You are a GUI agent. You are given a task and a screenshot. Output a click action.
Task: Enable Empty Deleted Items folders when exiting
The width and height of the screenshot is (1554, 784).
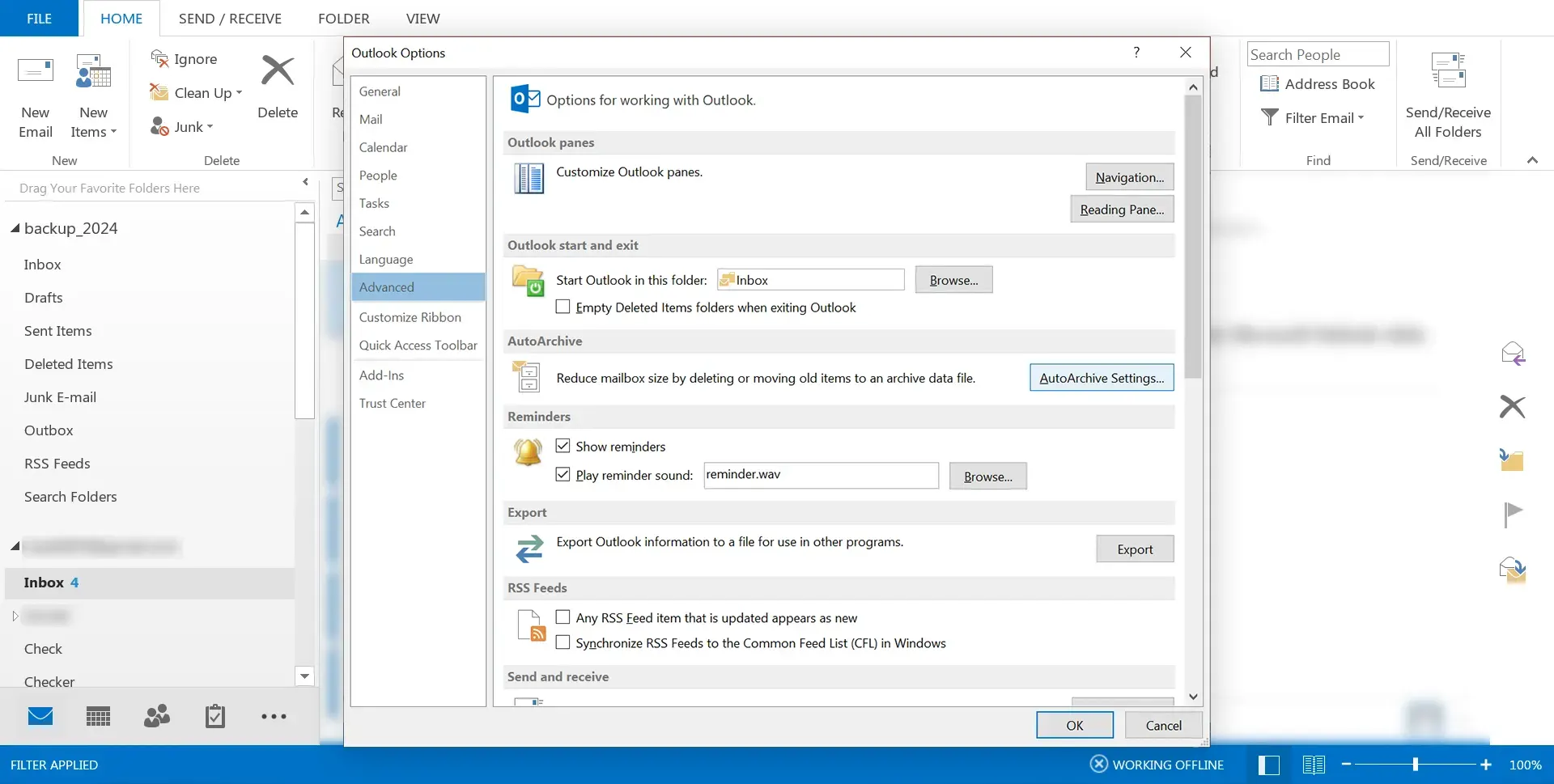pos(563,307)
